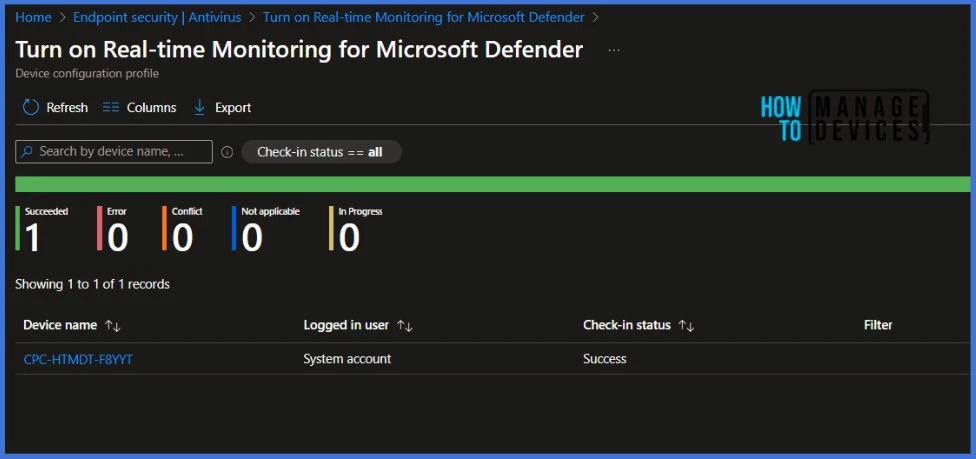Click the System account cell
This screenshot has width=976, height=459.
click(347, 359)
